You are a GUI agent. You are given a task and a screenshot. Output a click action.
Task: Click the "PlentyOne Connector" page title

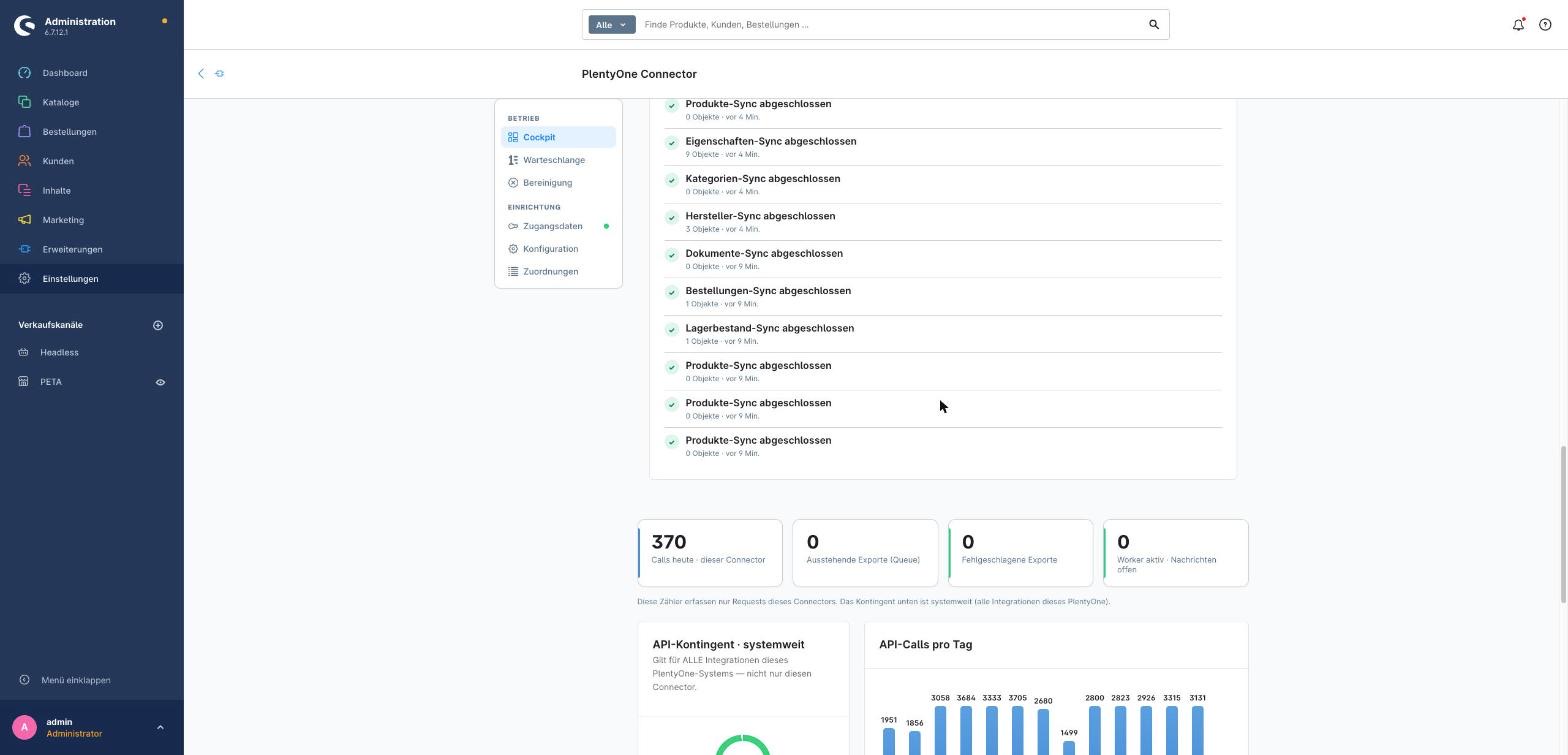639,74
